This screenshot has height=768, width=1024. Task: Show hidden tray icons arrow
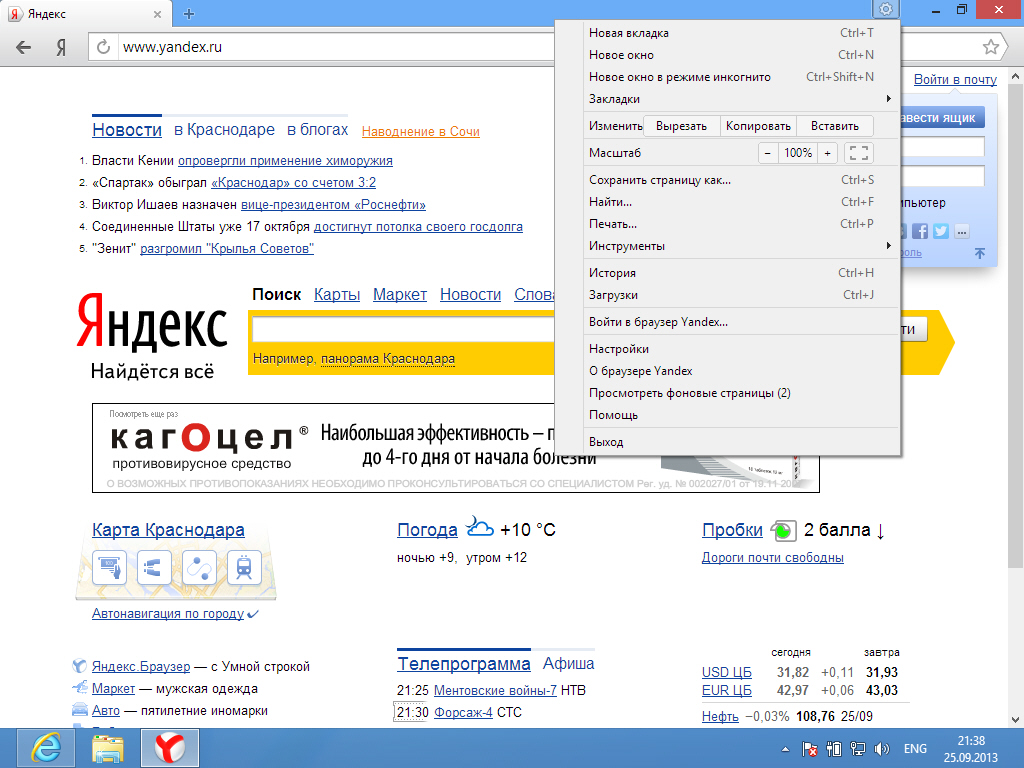[785, 749]
